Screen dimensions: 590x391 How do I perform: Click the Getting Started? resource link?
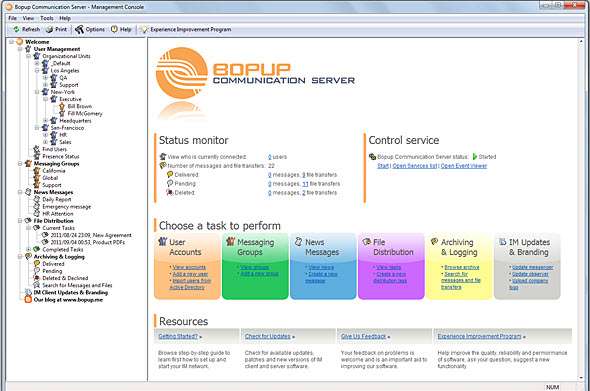tap(178, 336)
